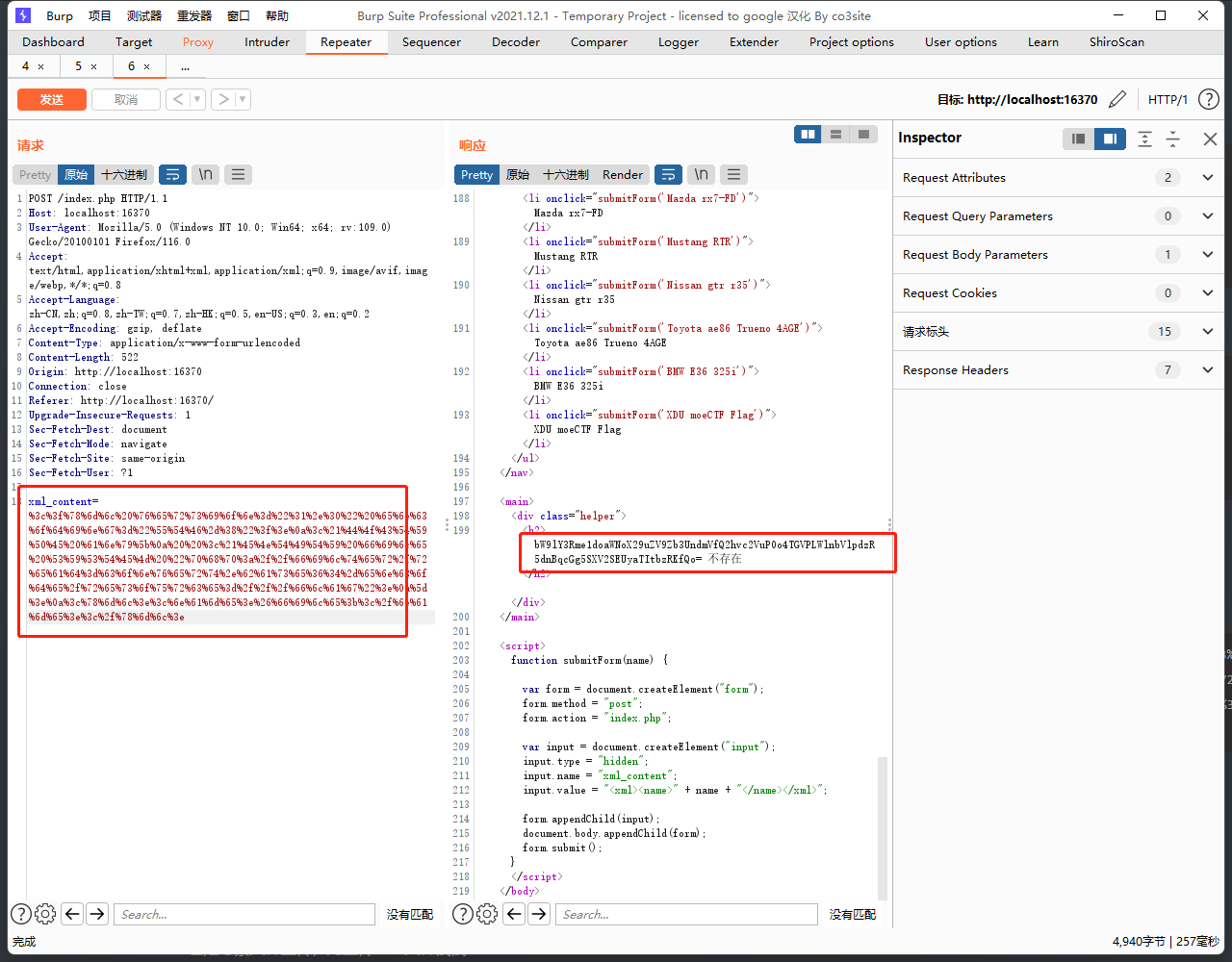Open request search settings gear
1232x962 pixels.
click(45, 914)
